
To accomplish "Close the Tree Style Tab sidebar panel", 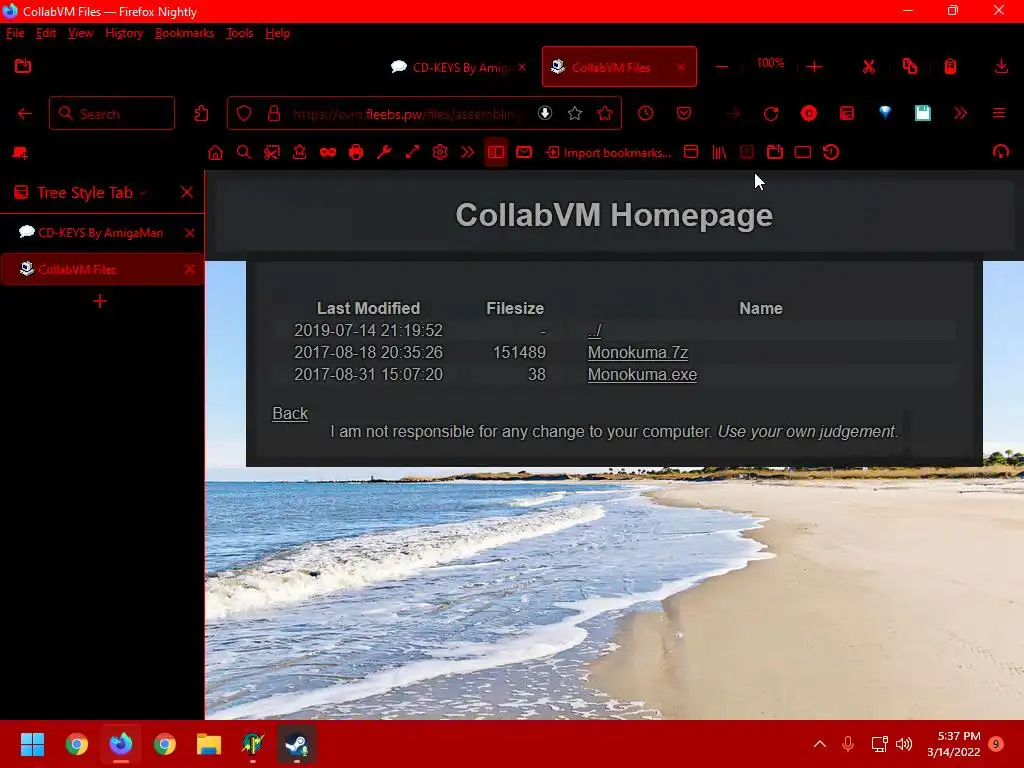I will [x=187, y=192].
